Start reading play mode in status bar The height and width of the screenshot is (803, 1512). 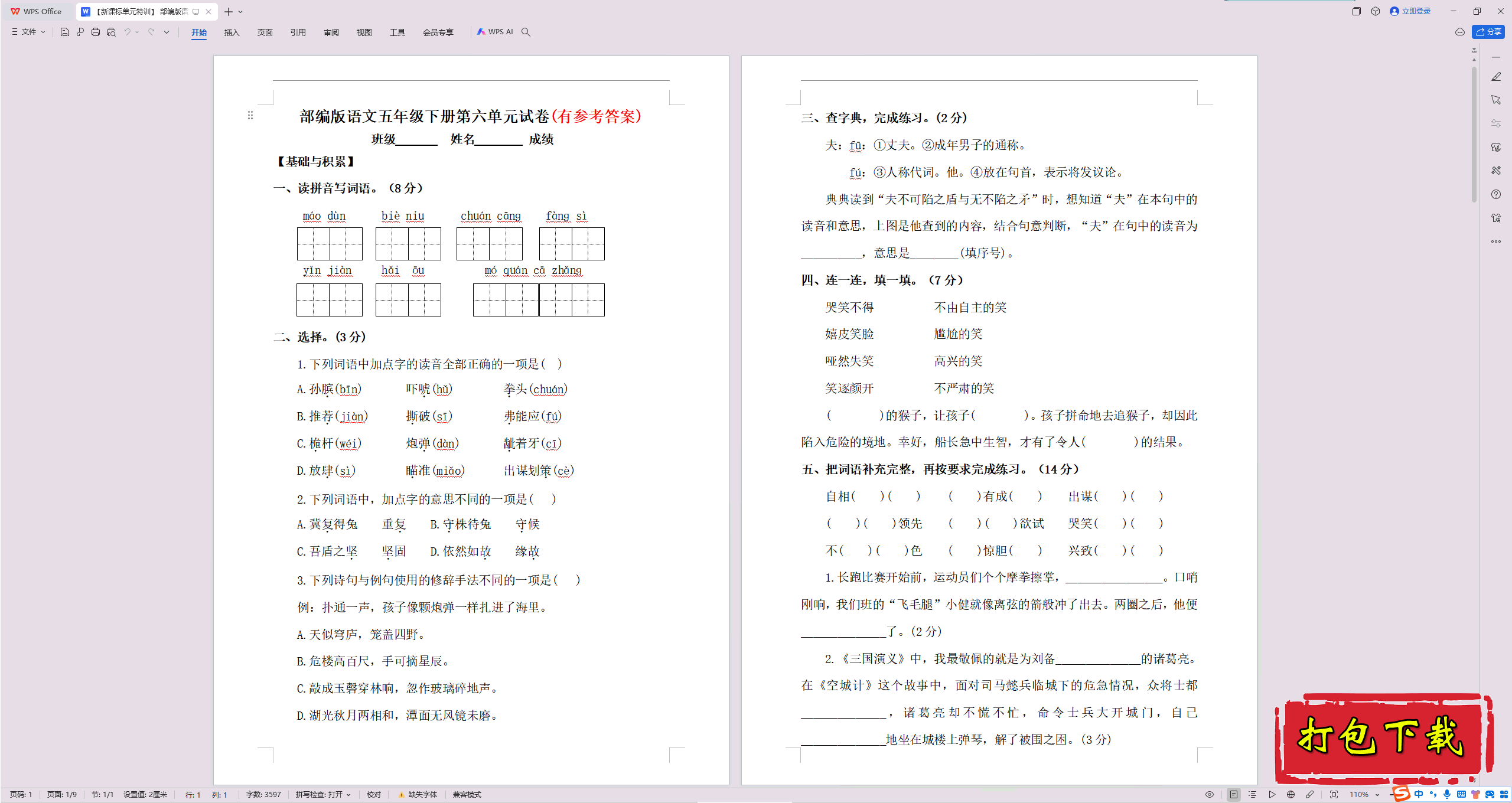tap(1272, 795)
